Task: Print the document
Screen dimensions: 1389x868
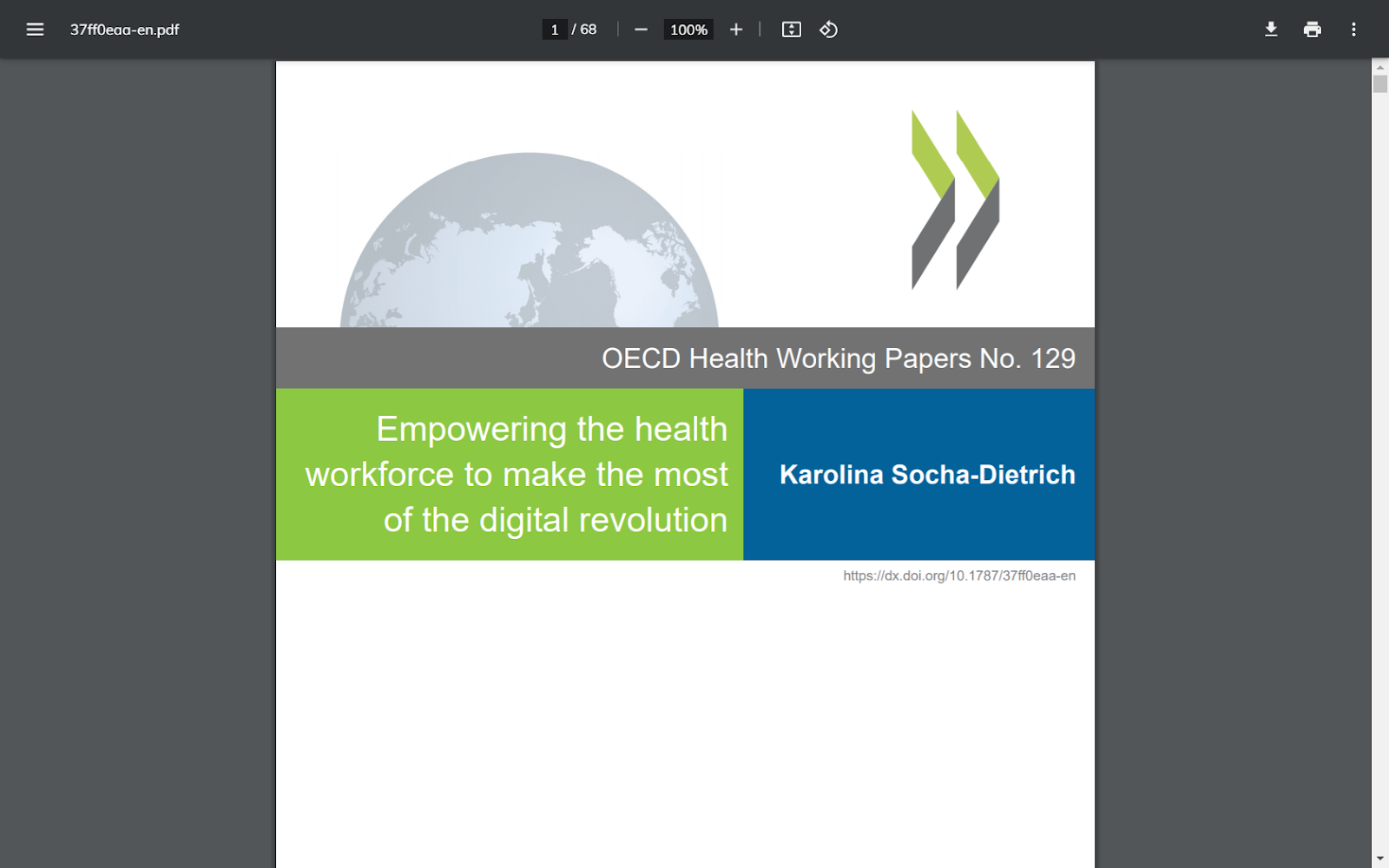Action: [1312, 30]
